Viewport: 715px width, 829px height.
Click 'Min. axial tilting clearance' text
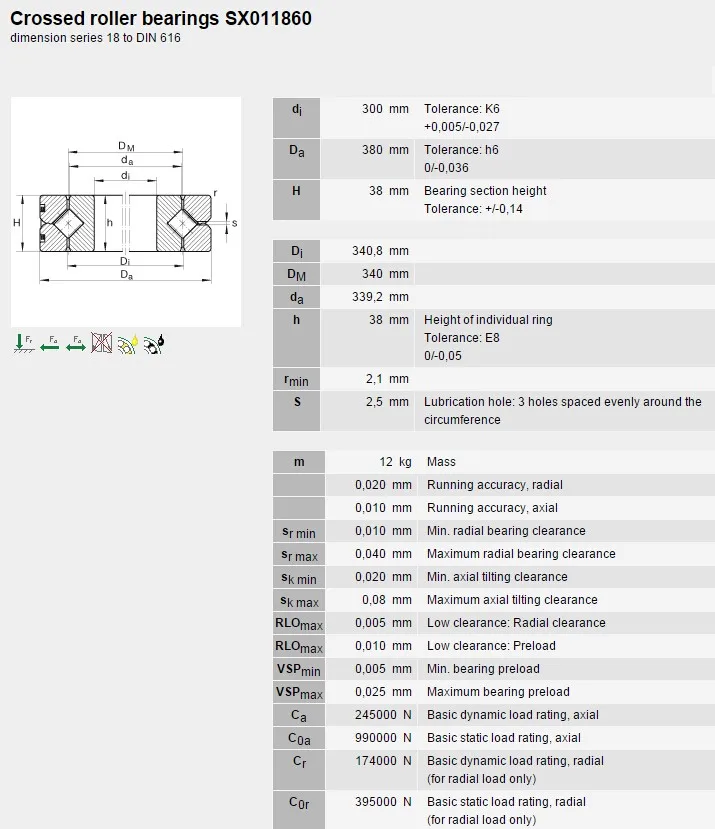(497, 577)
